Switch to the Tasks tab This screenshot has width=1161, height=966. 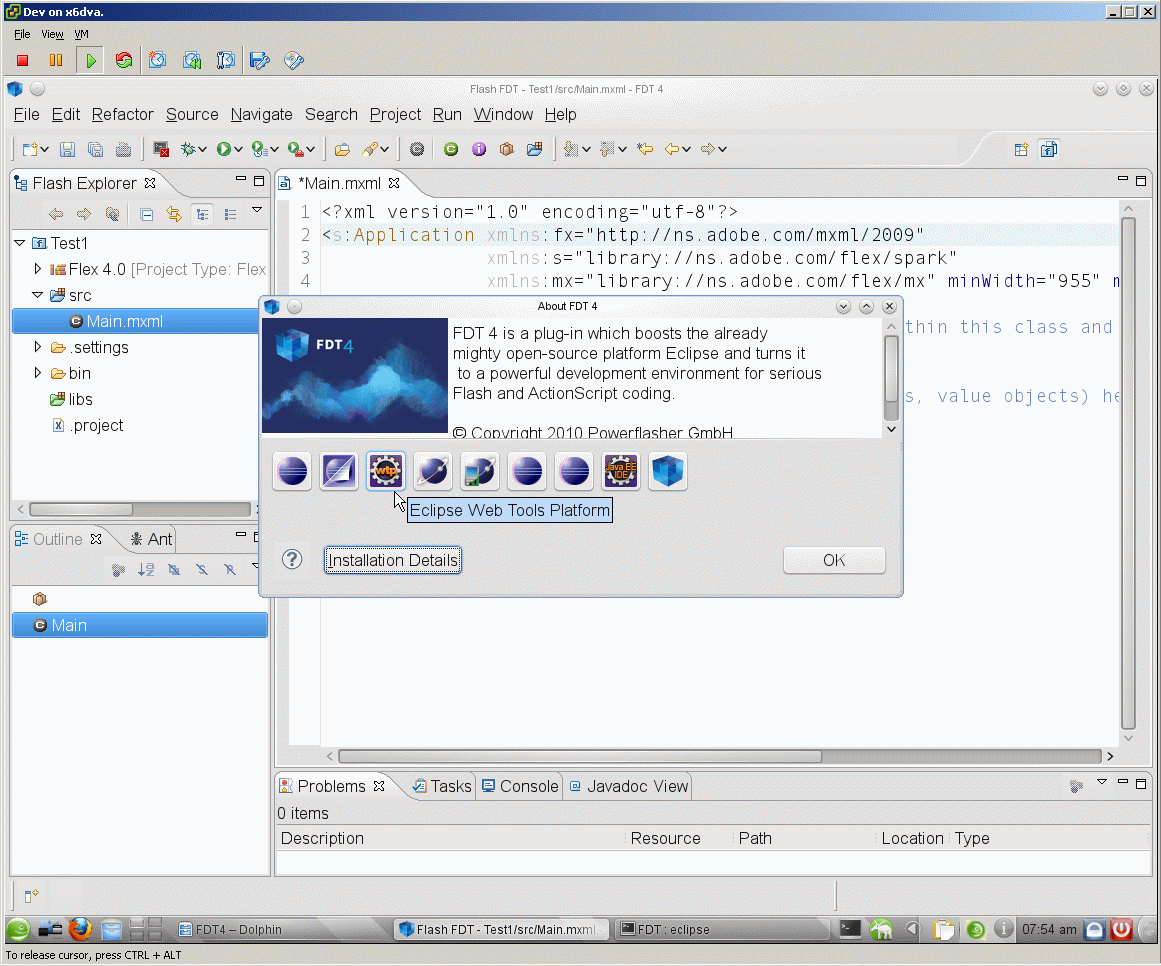click(442, 786)
